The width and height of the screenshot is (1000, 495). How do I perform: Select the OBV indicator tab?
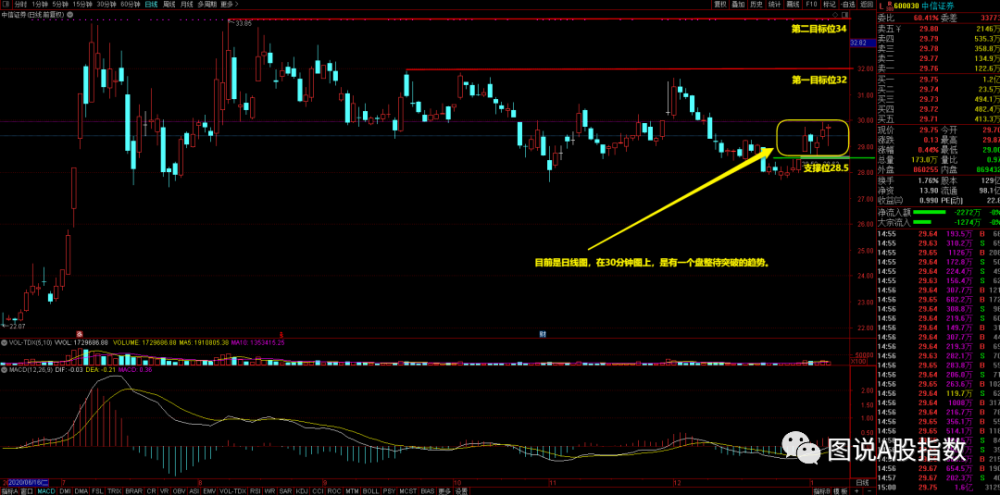[x=179, y=491]
